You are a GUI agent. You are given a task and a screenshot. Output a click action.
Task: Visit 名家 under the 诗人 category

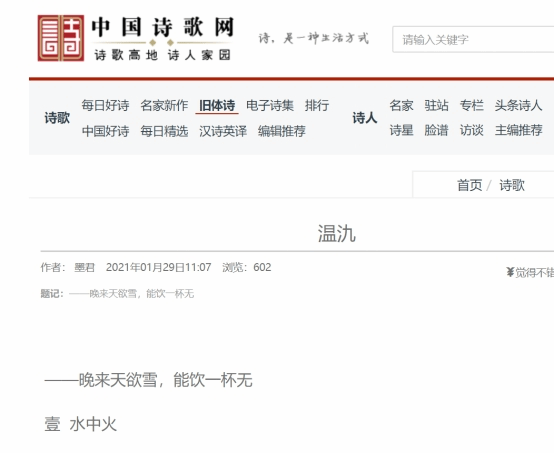point(401,105)
